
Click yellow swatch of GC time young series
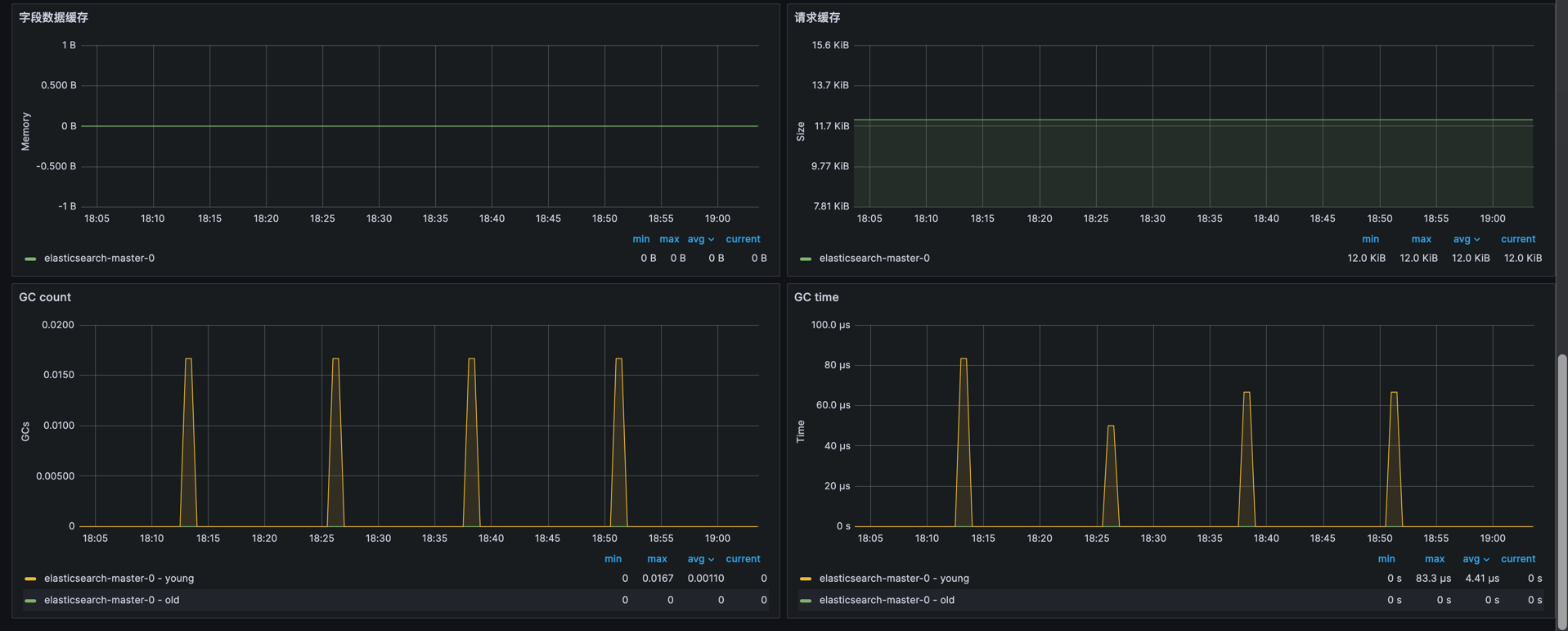[806, 579]
